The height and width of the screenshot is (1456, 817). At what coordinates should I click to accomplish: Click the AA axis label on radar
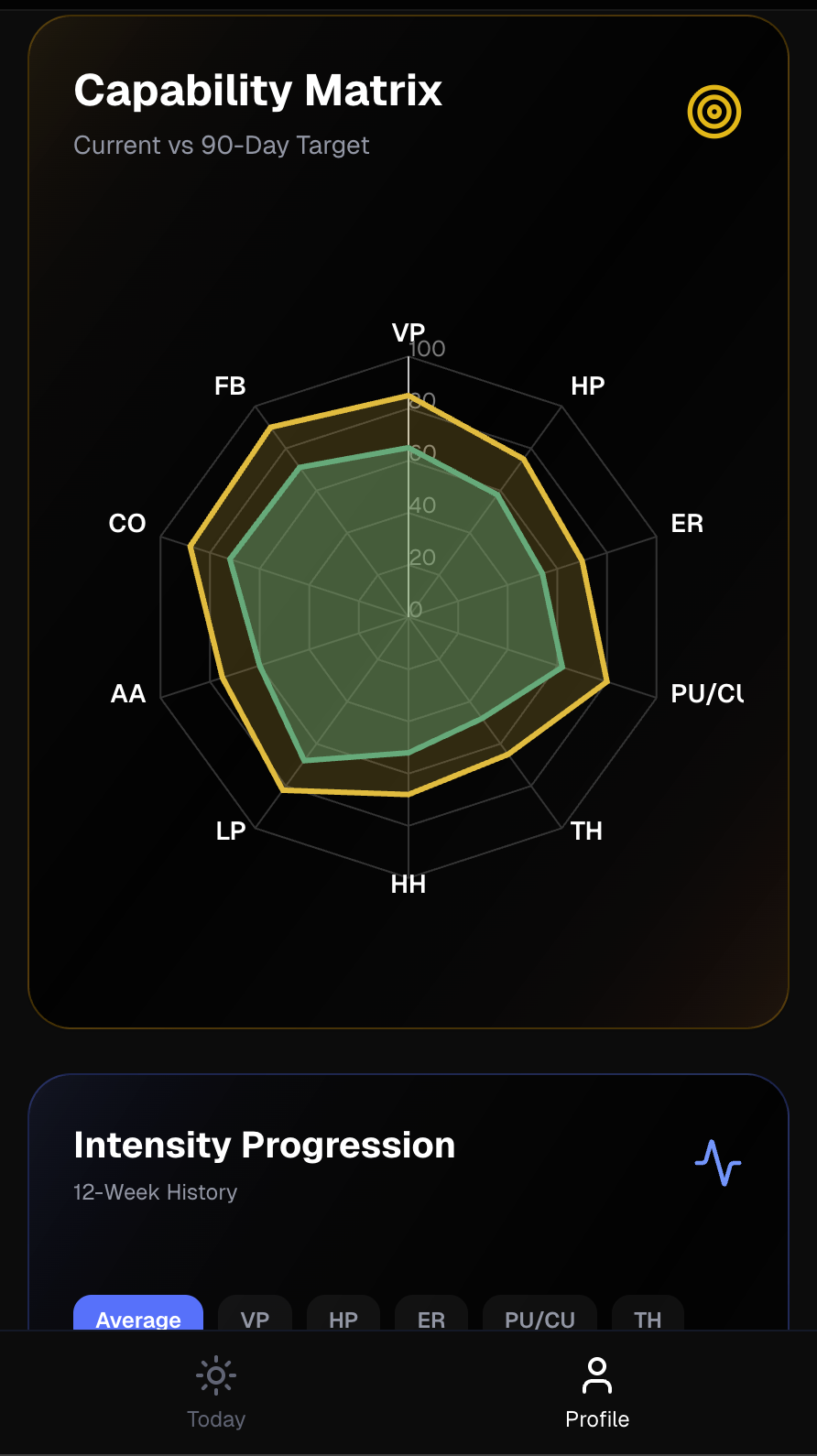128,694
